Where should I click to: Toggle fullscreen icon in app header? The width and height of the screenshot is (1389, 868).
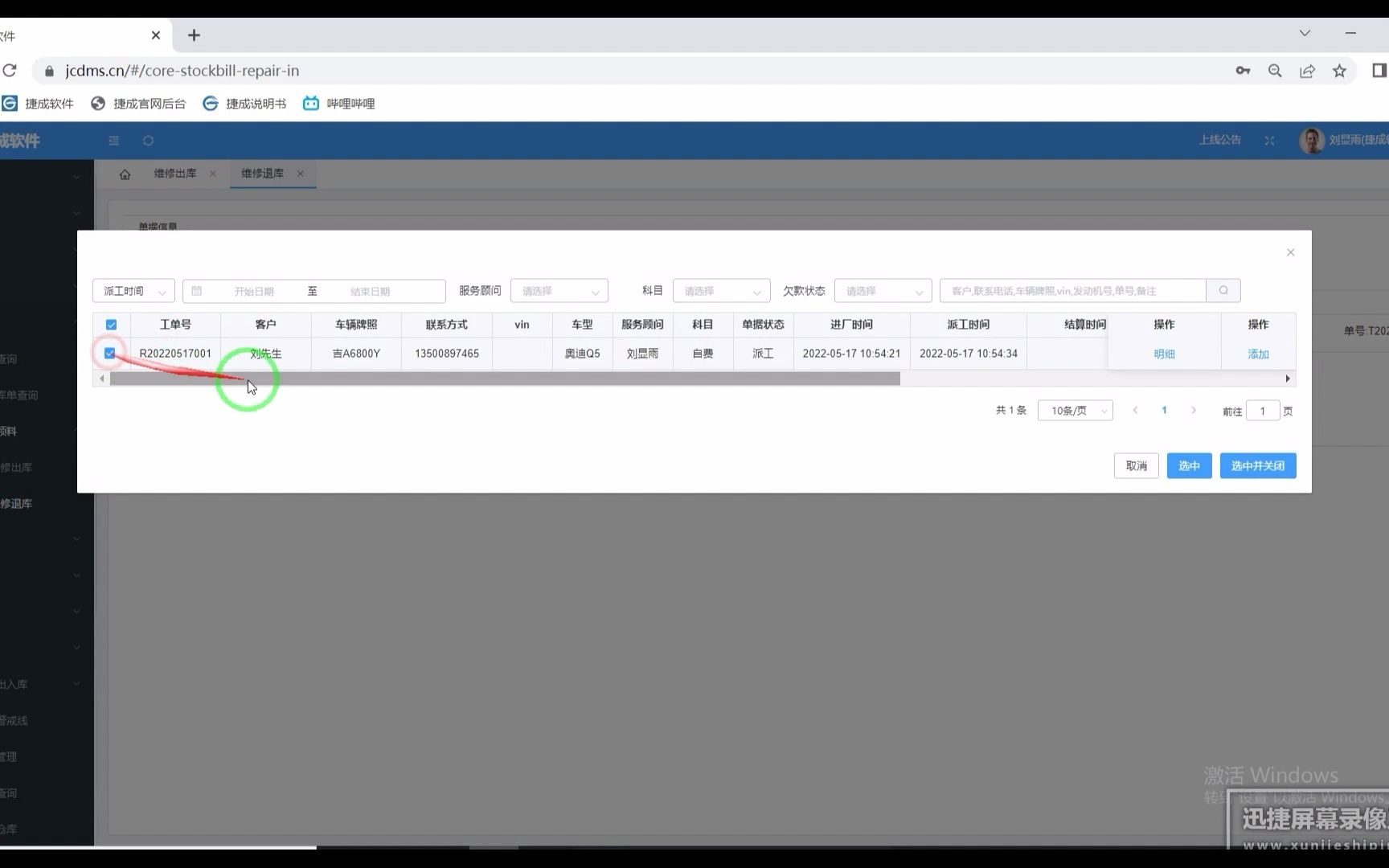click(x=1269, y=141)
